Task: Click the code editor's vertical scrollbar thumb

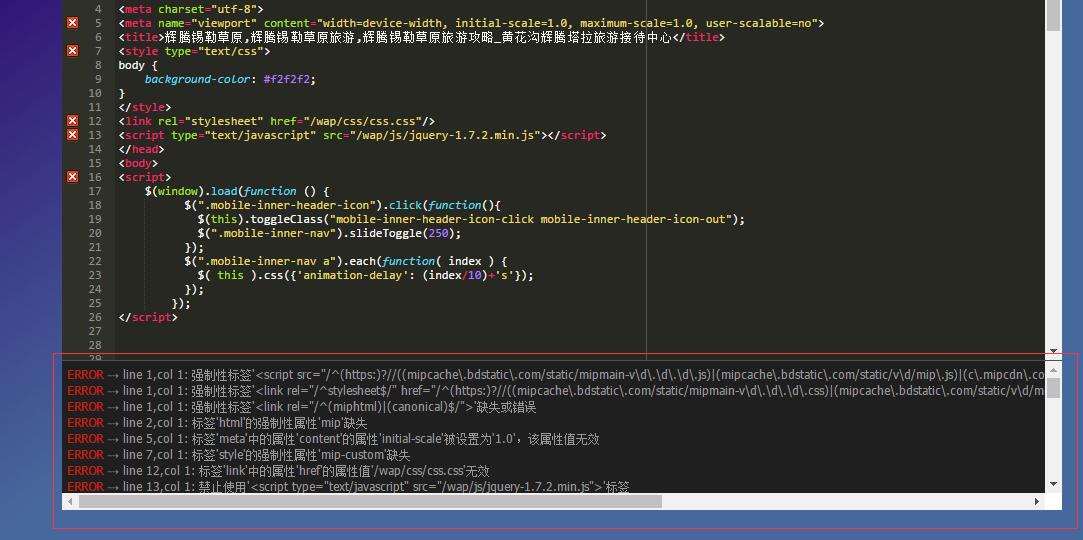Action: pyautogui.click(x=1053, y=15)
